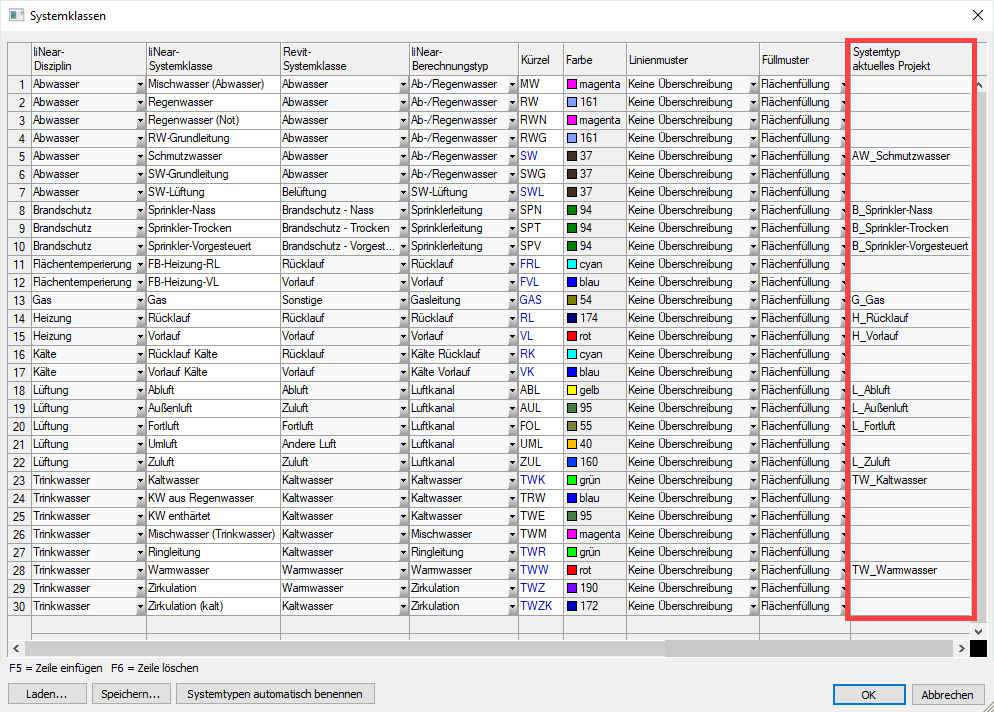Click scroll-right arrow of horizontal scrollbar

961,649
